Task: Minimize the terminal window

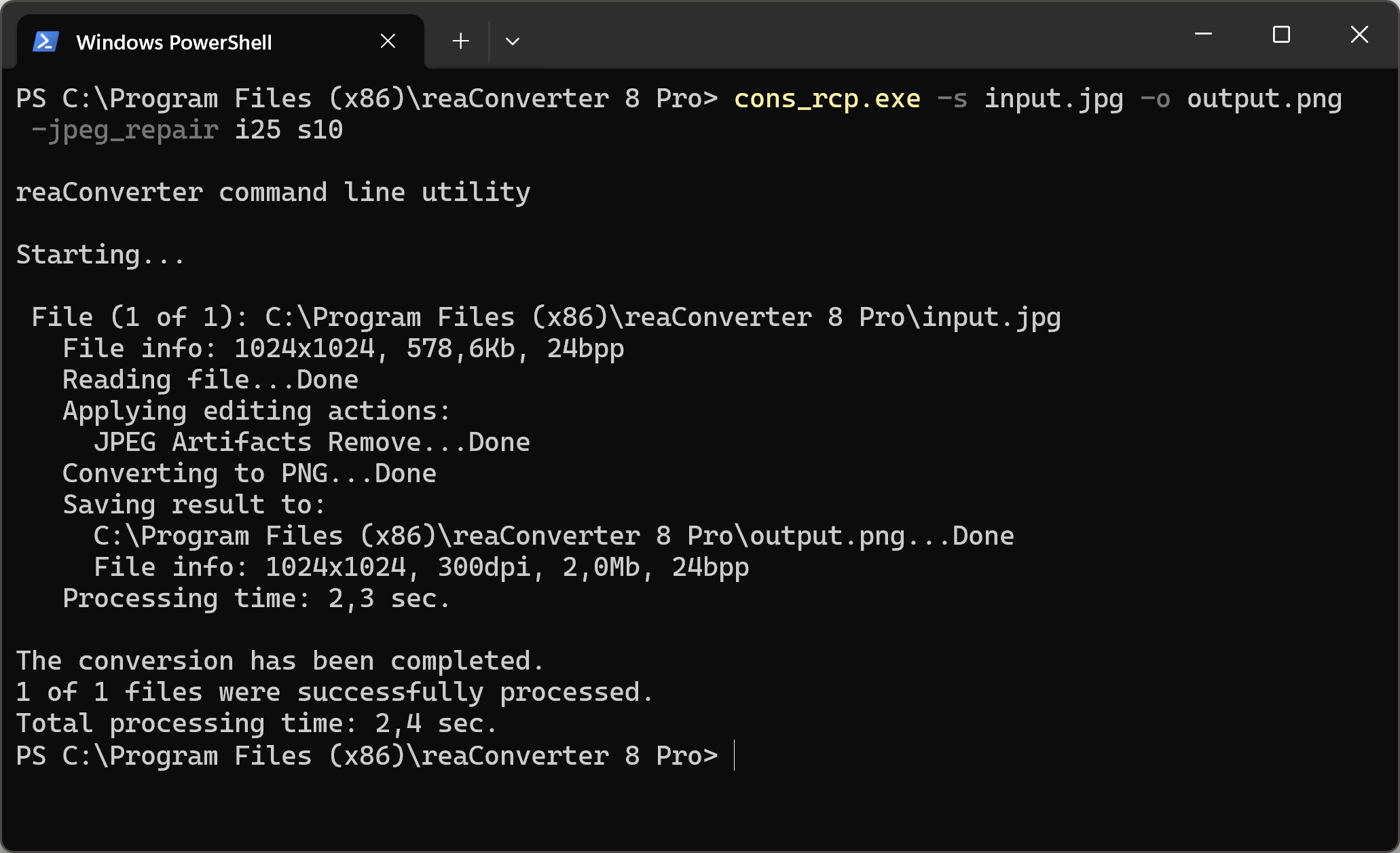Action: pos(1203,34)
